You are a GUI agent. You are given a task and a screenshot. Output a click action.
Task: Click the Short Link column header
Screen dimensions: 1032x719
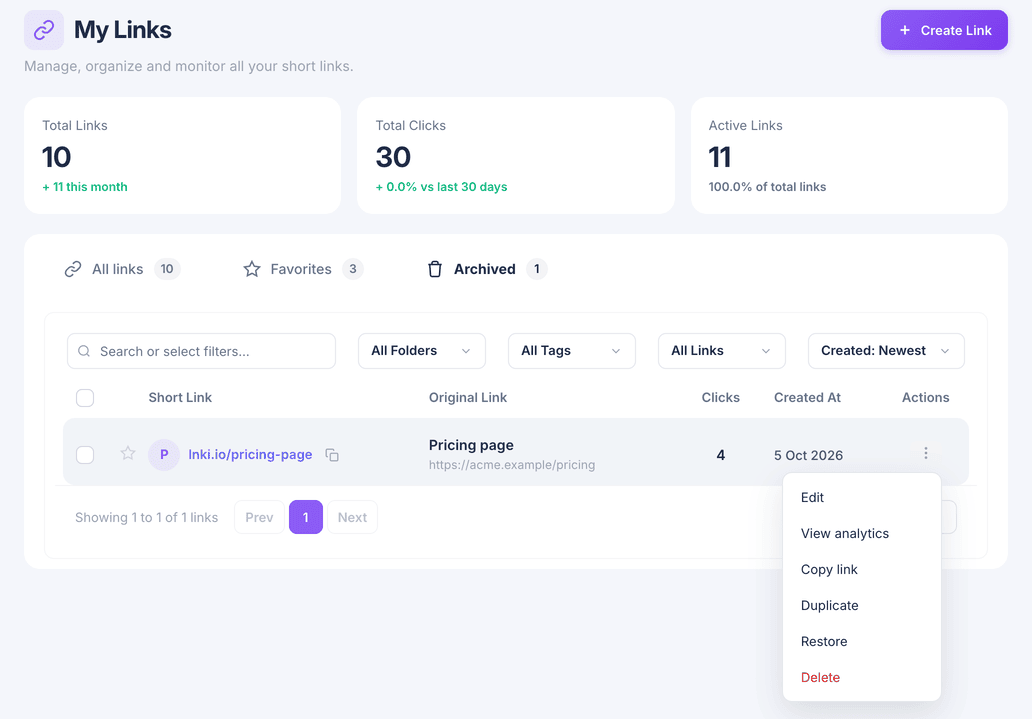click(180, 398)
